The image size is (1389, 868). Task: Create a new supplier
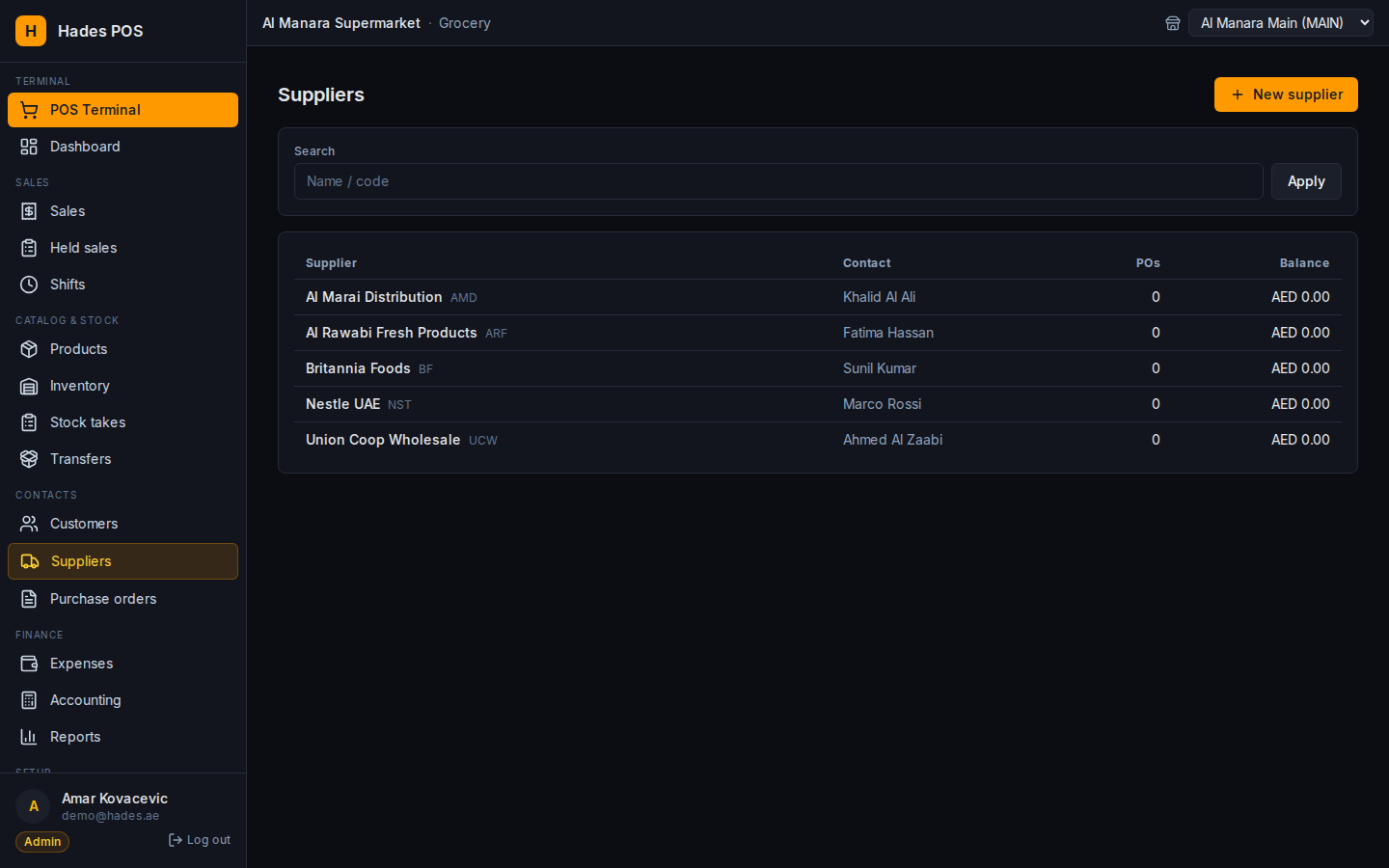tap(1286, 95)
